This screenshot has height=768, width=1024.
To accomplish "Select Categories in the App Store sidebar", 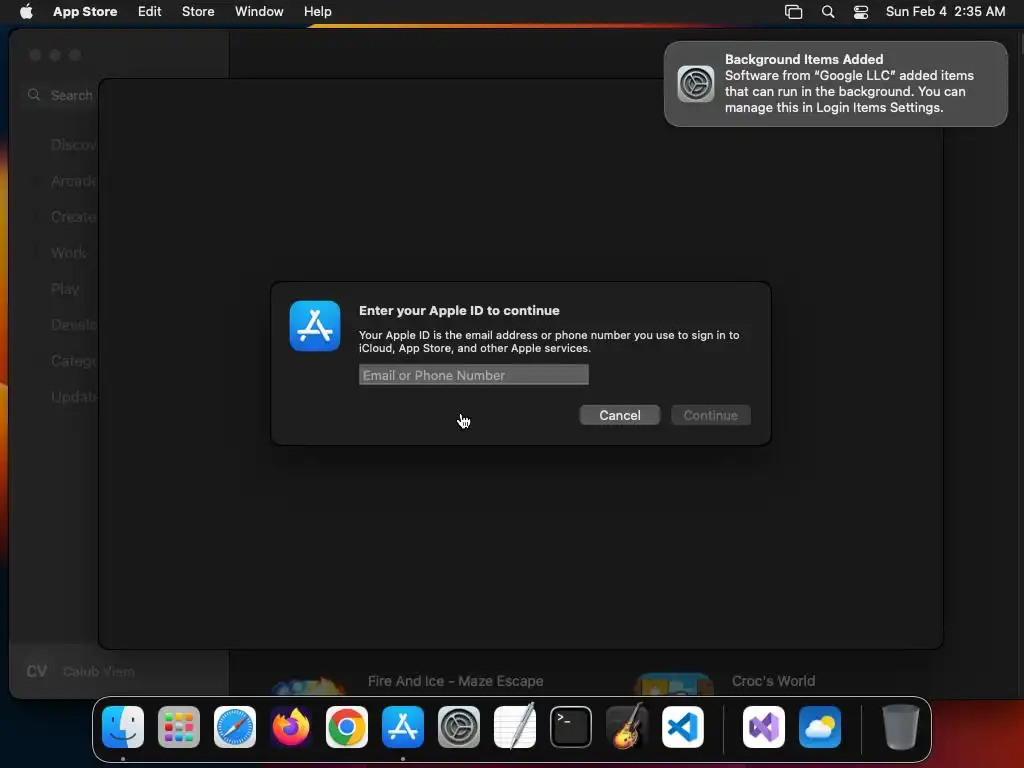I will click(73, 360).
